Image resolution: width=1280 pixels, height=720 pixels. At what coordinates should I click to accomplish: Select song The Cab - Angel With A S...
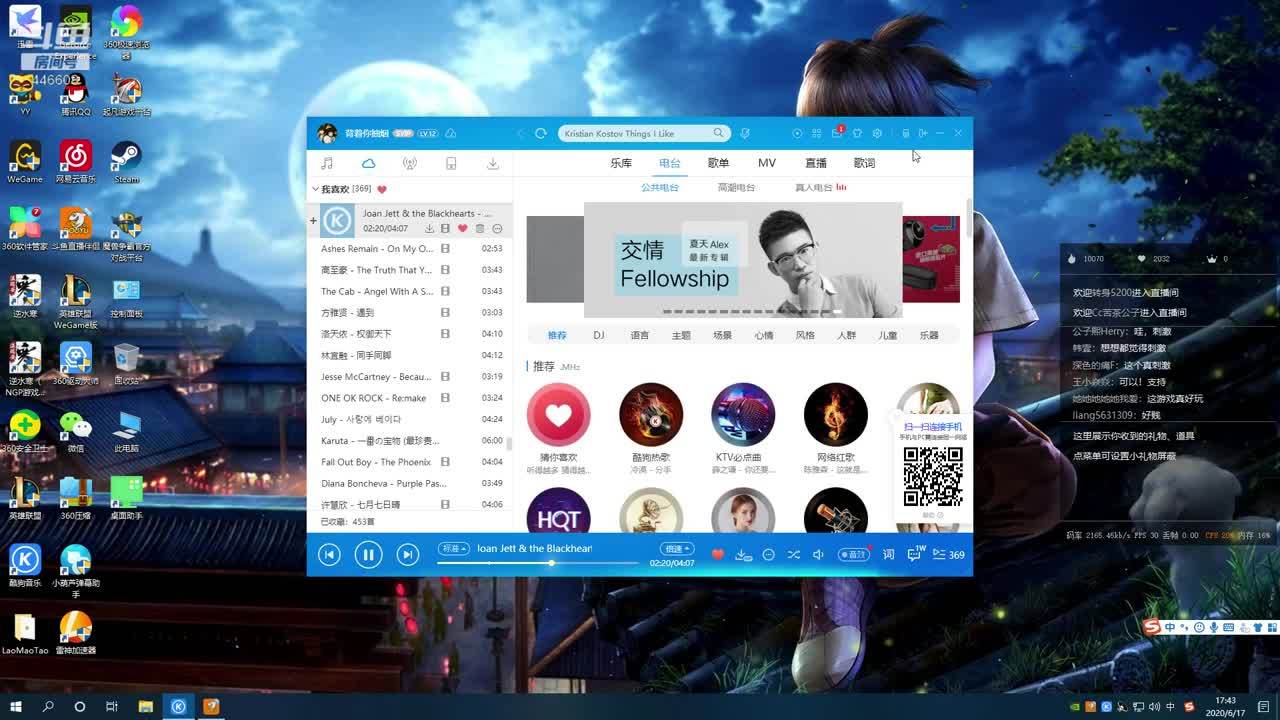point(377,291)
